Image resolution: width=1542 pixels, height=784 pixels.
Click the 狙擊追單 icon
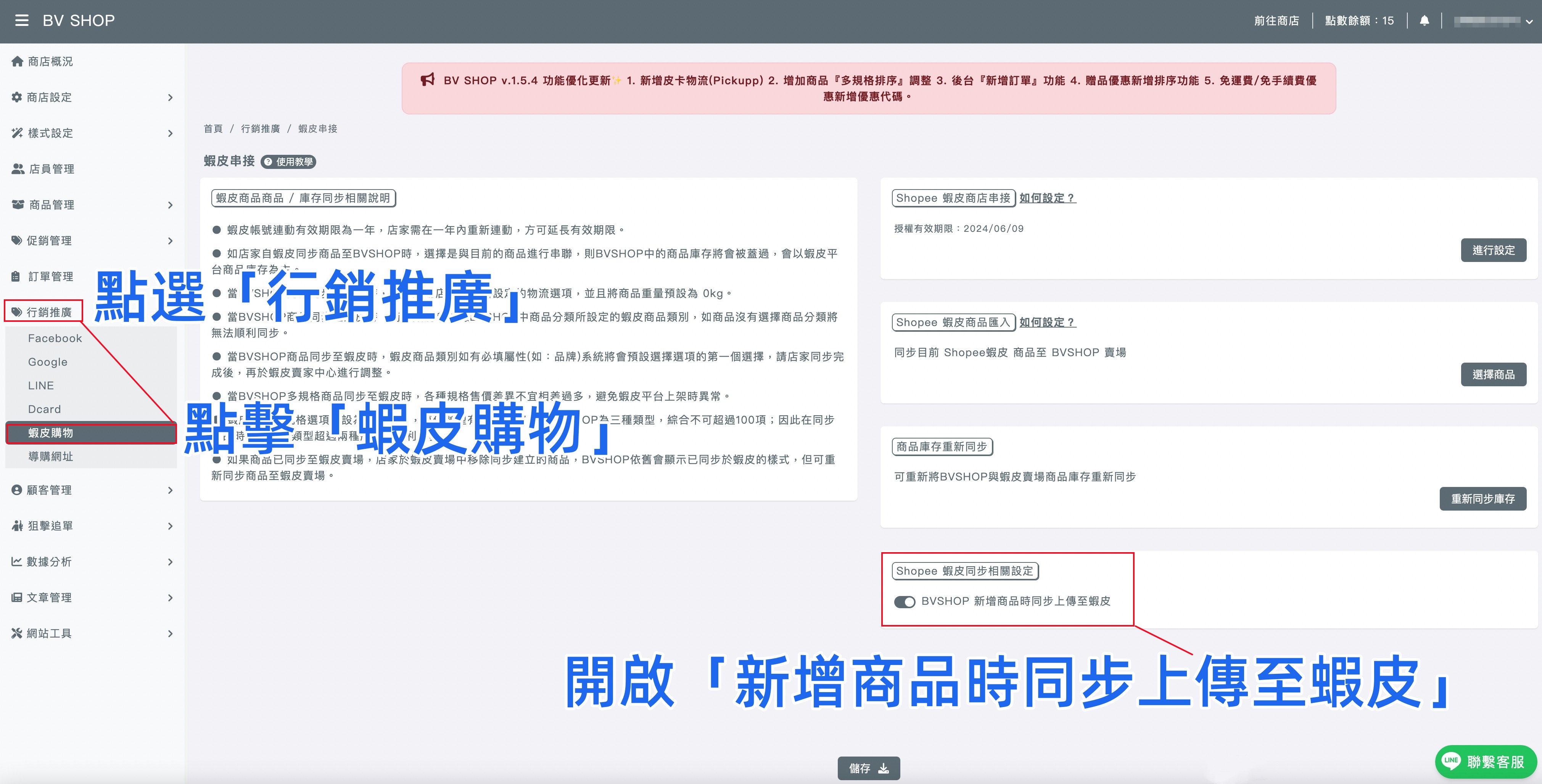[x=18, y=525]
